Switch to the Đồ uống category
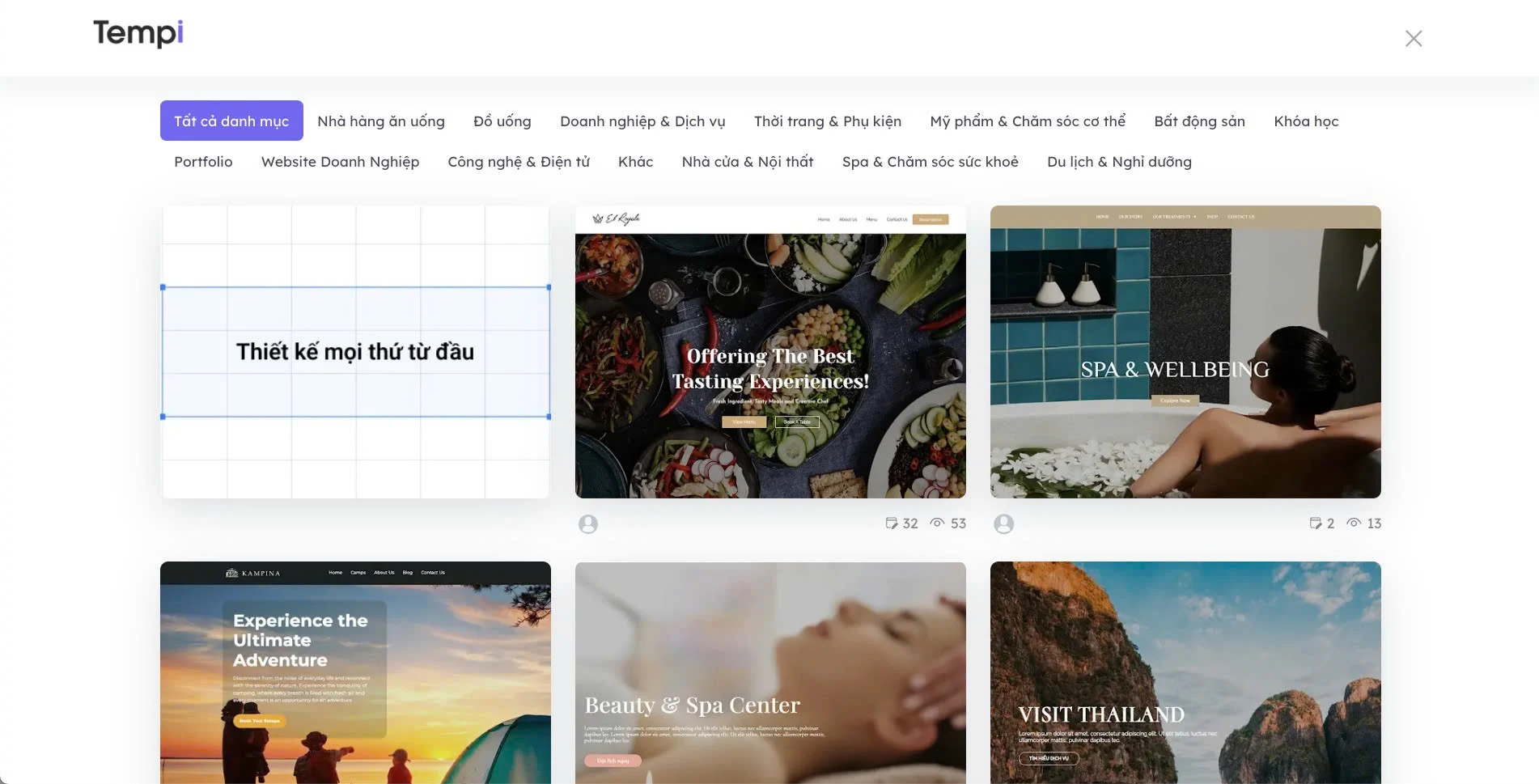Image resolution: width=1539 pixels, height=784 pixels. [x=502, y=121]
